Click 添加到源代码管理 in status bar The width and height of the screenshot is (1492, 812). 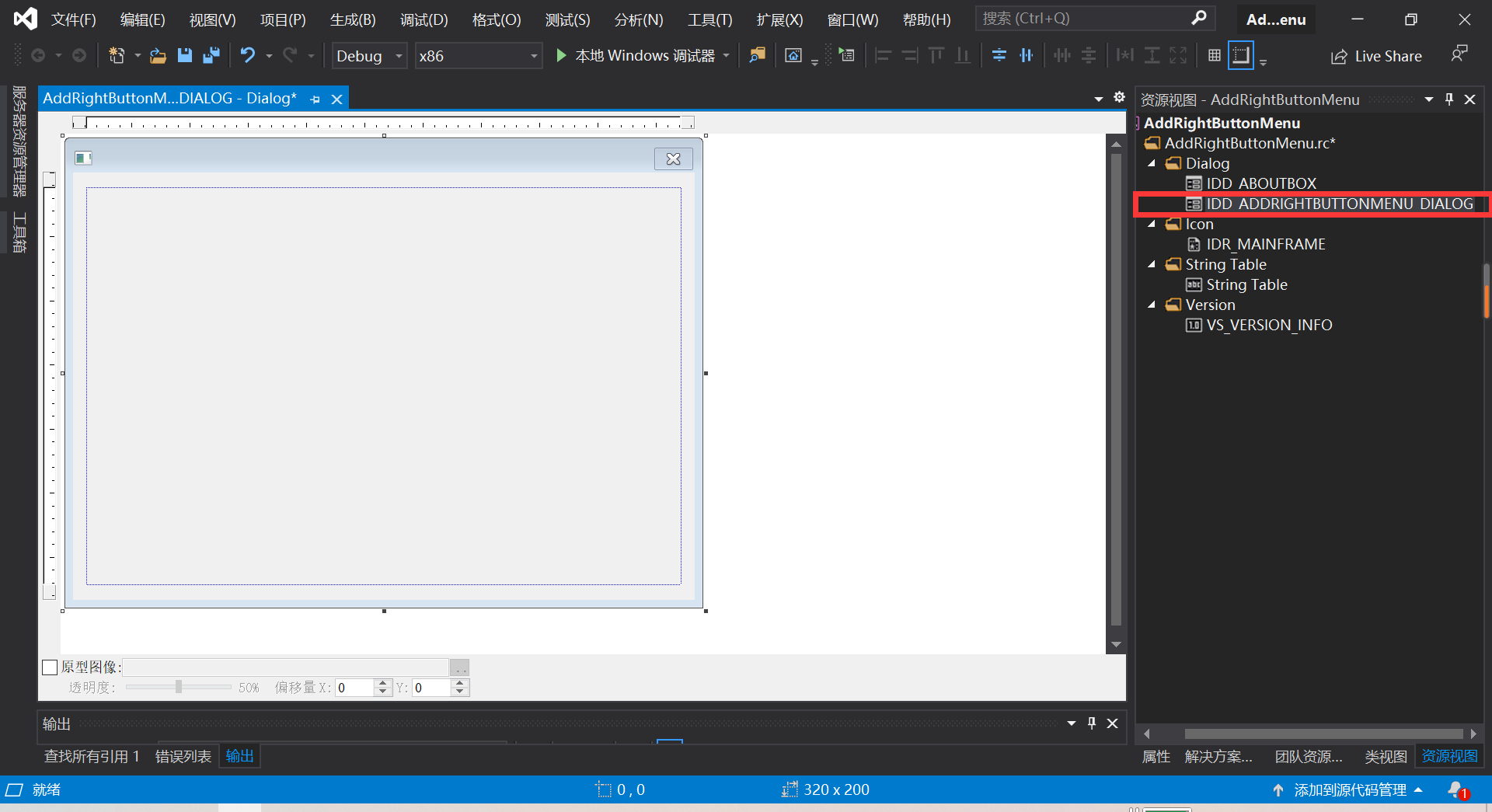click(1351, 790)
